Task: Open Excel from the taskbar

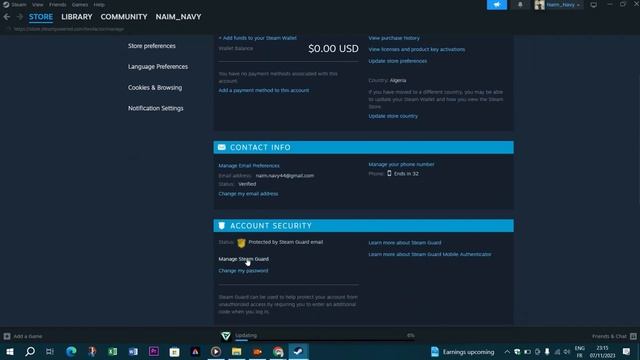Action: point(113,351)
